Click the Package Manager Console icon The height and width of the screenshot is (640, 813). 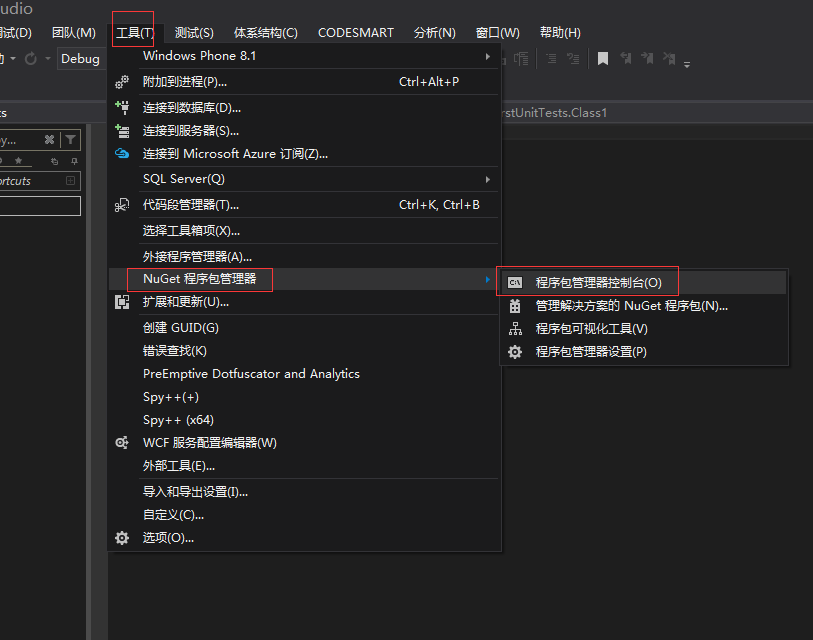[x=515, y=283]
